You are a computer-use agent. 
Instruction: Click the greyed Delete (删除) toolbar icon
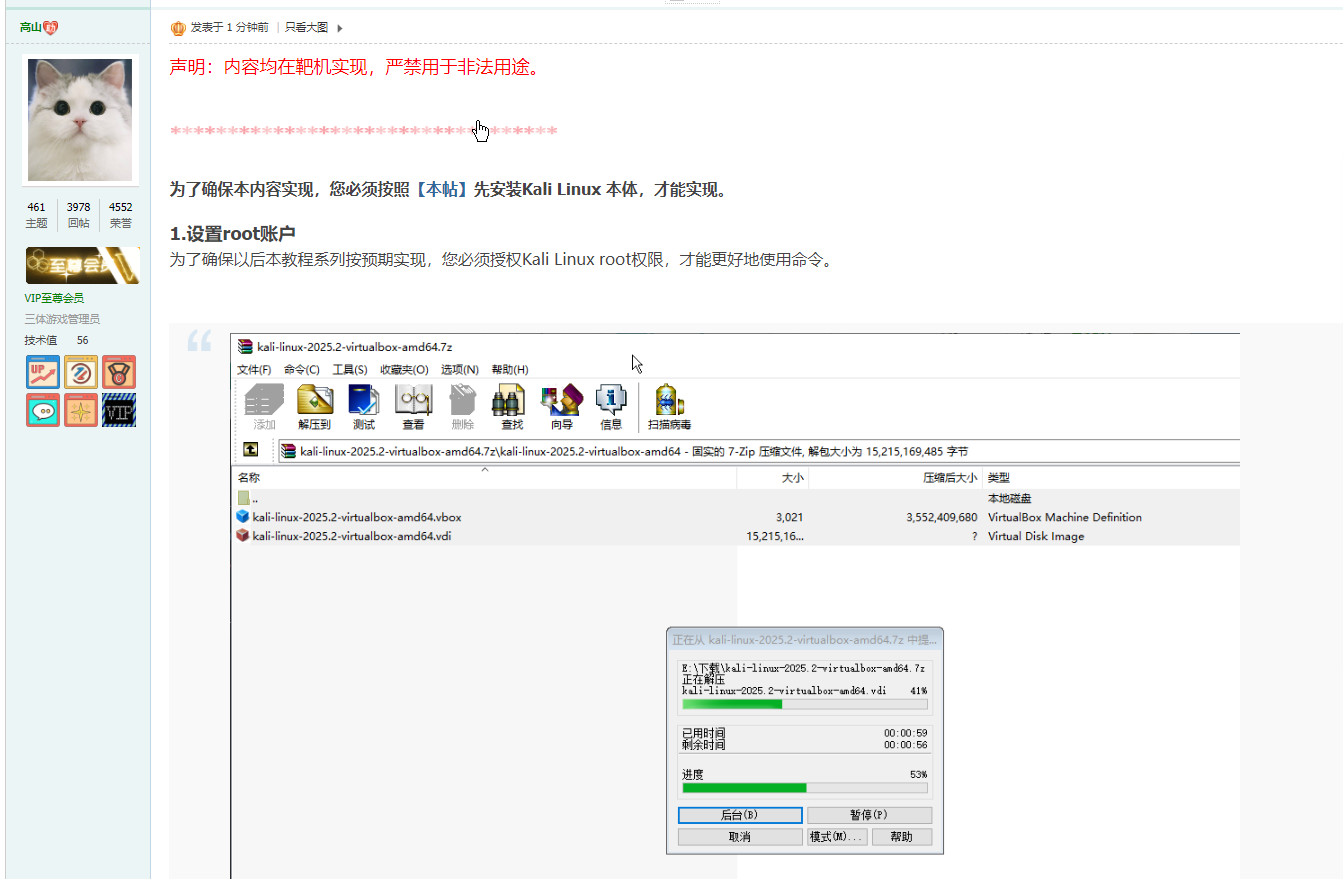click(462, 399)
